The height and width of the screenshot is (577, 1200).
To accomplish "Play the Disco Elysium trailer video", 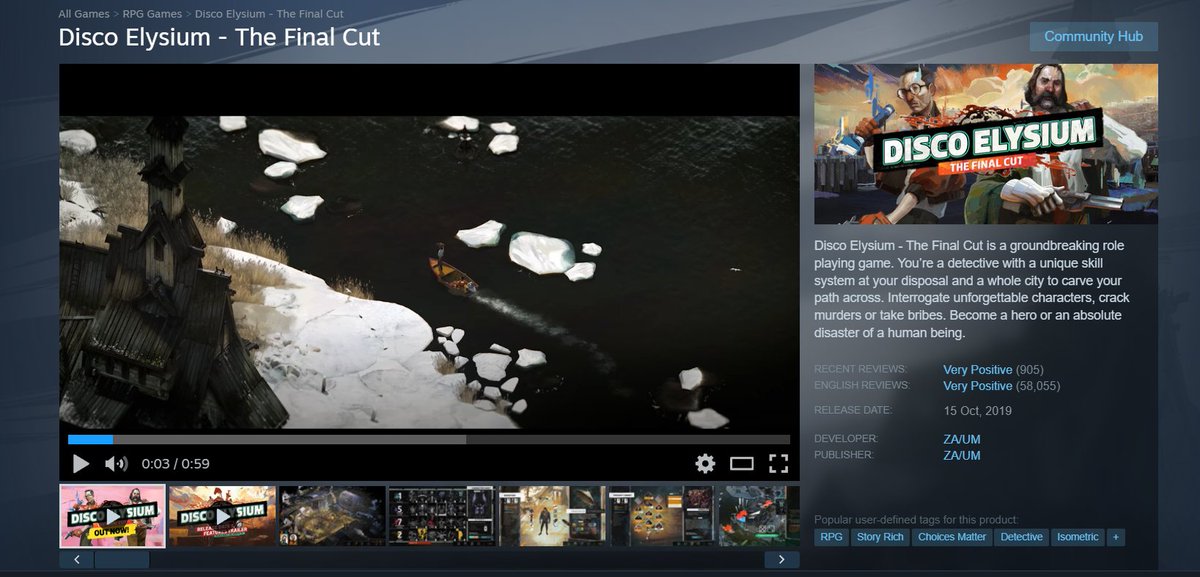I will click(81, 463).
